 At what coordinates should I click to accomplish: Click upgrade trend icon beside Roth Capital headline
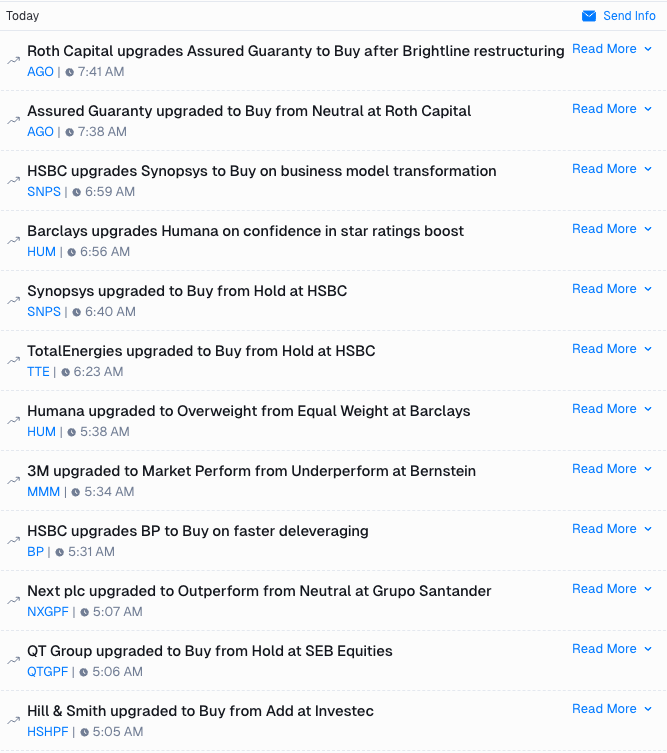click(13, 61)
